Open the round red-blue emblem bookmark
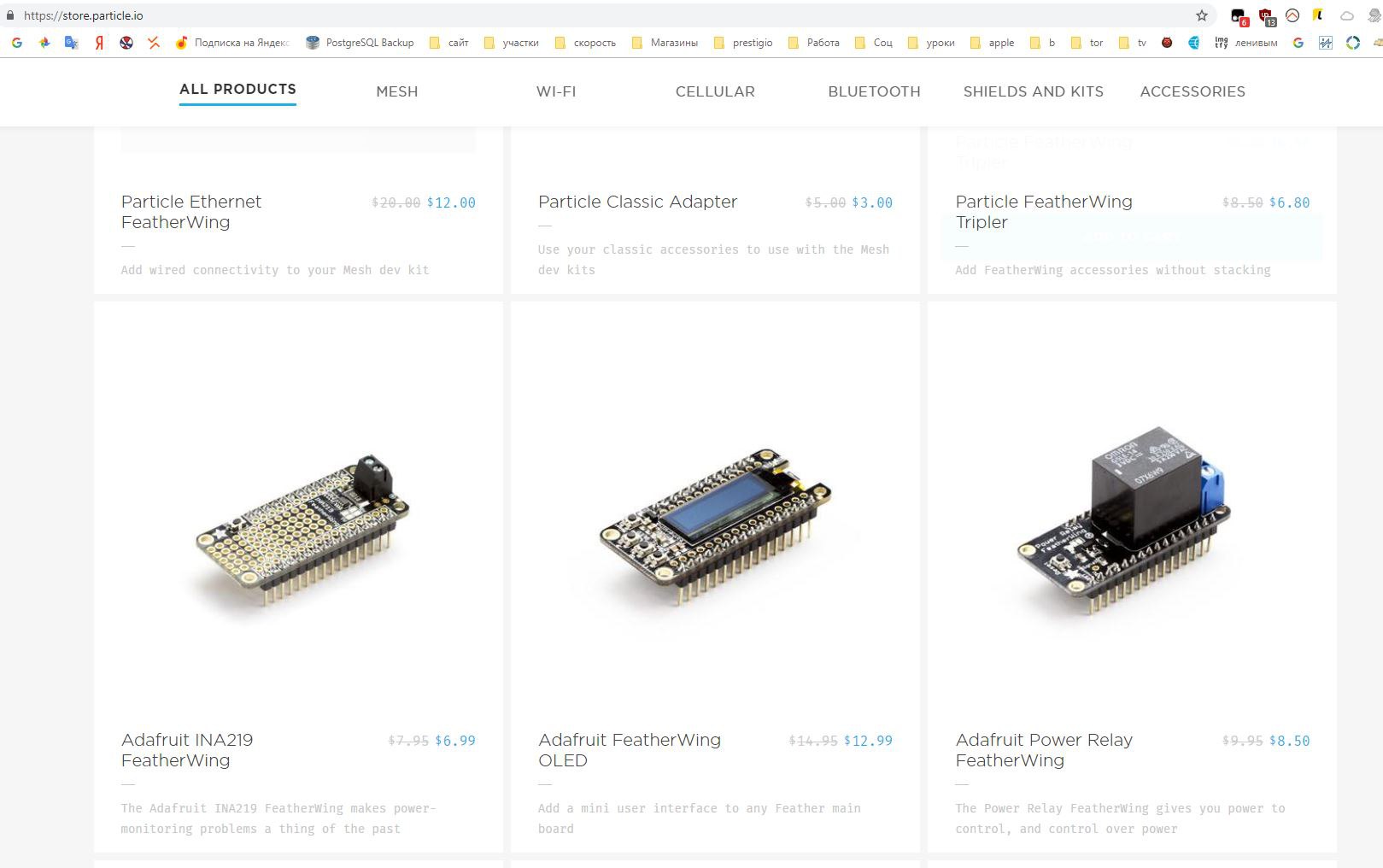Image resolution: width=1383 pixels, height=868 pixels. coord(126,42)
